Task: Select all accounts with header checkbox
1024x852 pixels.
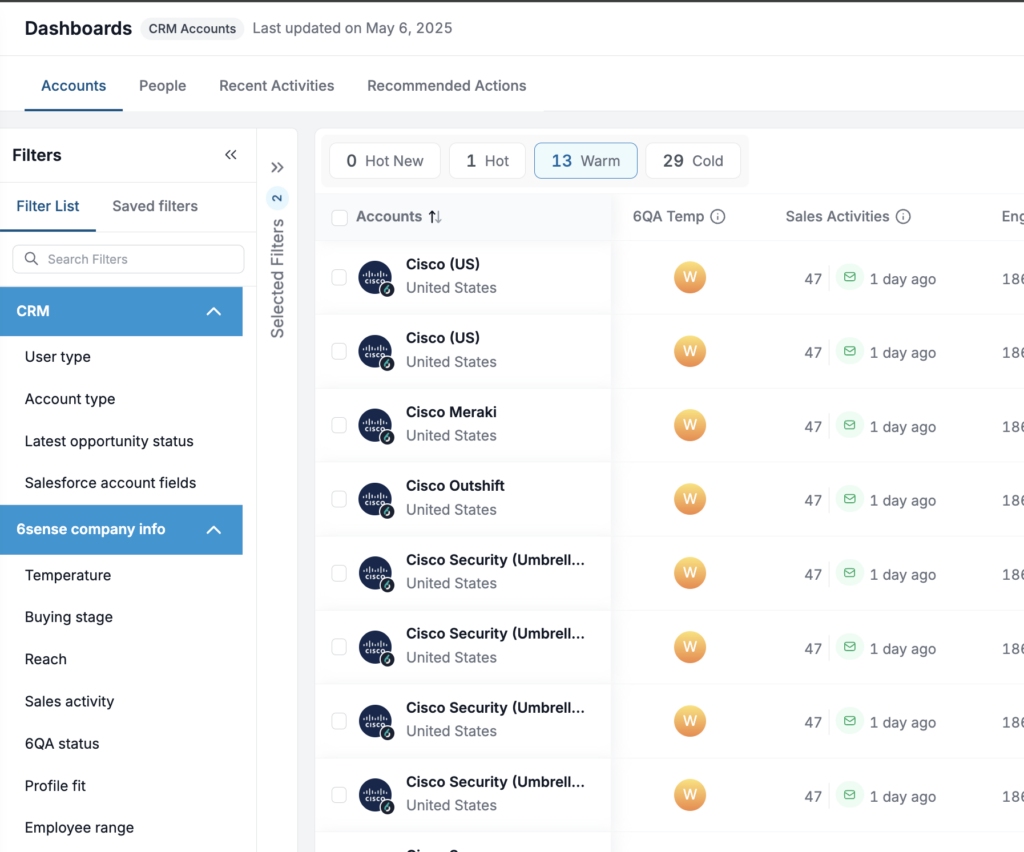Action: pyautogui.click(x=340, y=217)
